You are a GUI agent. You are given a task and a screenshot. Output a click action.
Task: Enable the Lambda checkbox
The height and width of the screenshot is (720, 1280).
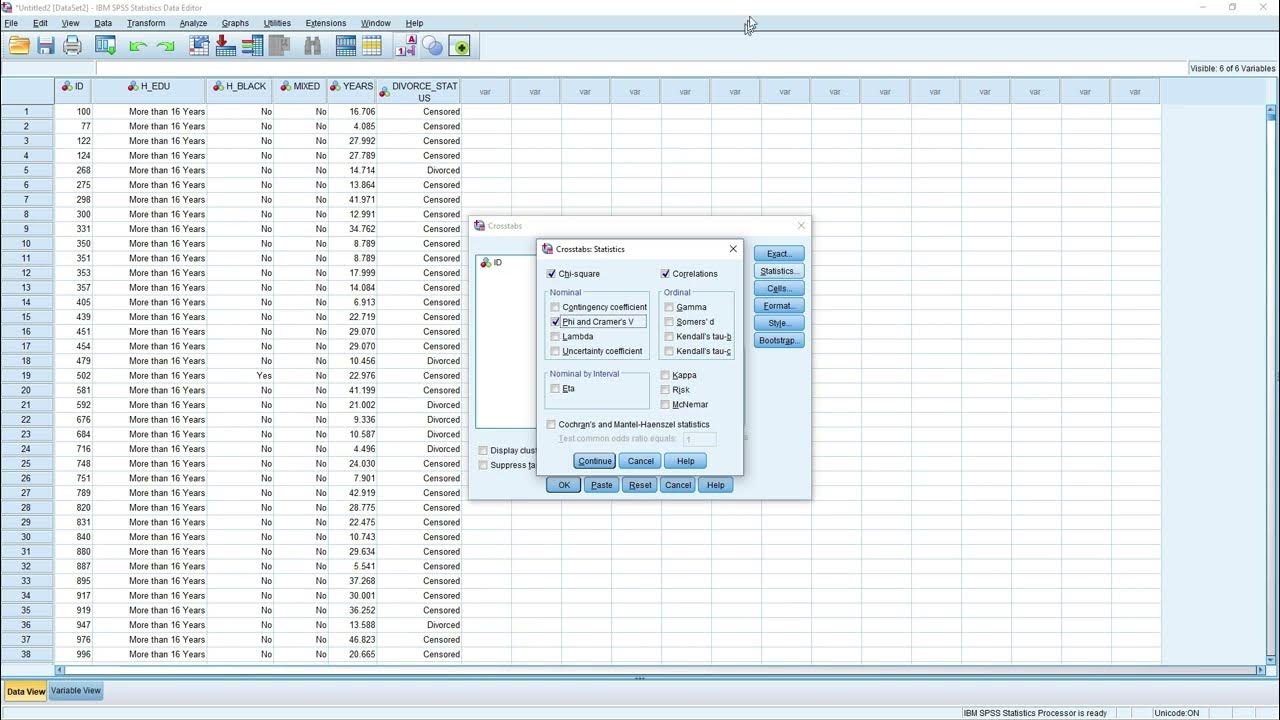pyautogui.click(x=555, y=337)
